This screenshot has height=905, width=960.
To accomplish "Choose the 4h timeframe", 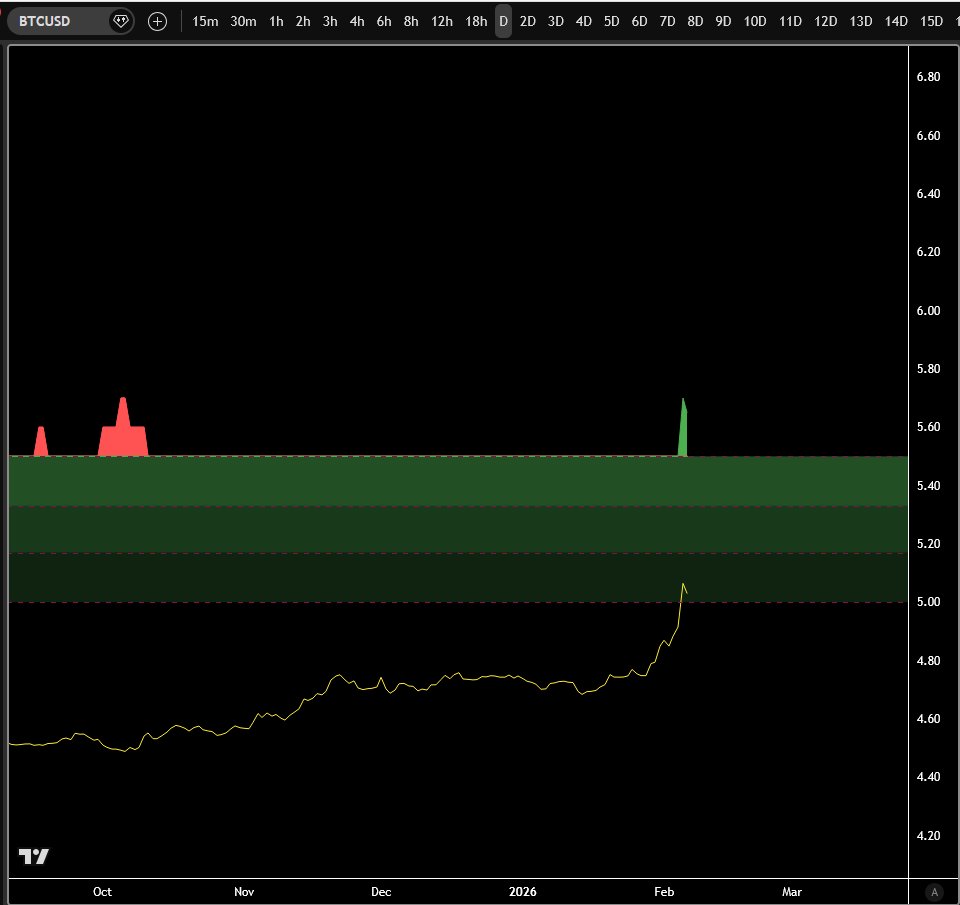I will coord(357,21).
